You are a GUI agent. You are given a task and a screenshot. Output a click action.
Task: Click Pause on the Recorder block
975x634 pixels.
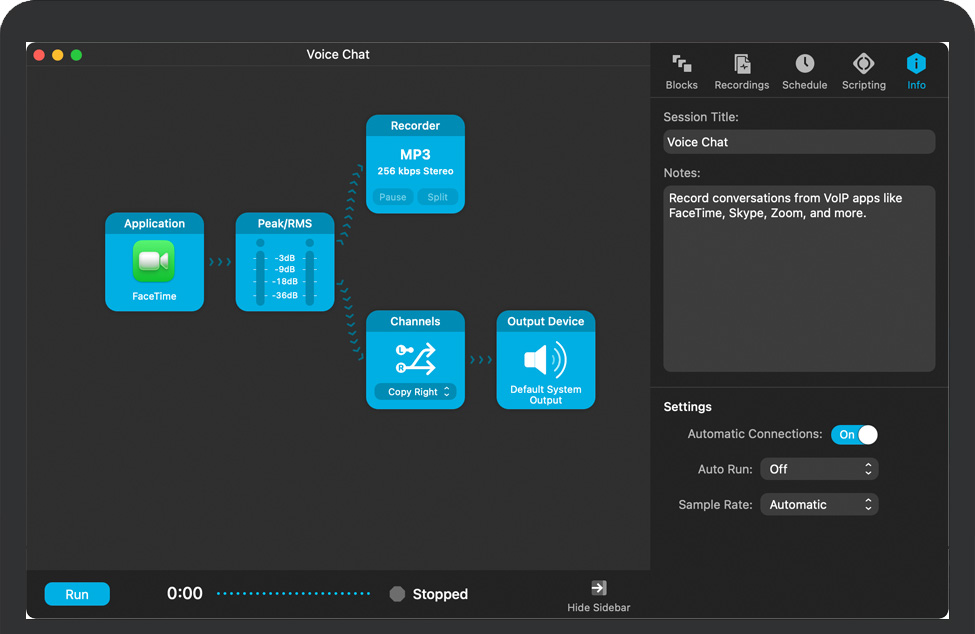[393, 197]
